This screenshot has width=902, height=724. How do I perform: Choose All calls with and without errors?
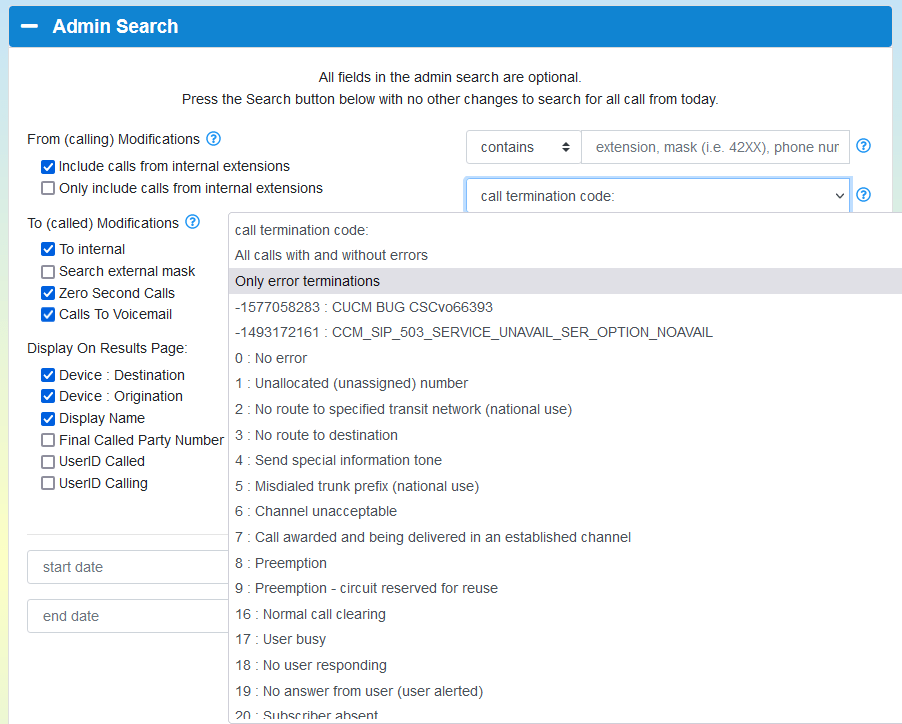pos(565,255)
